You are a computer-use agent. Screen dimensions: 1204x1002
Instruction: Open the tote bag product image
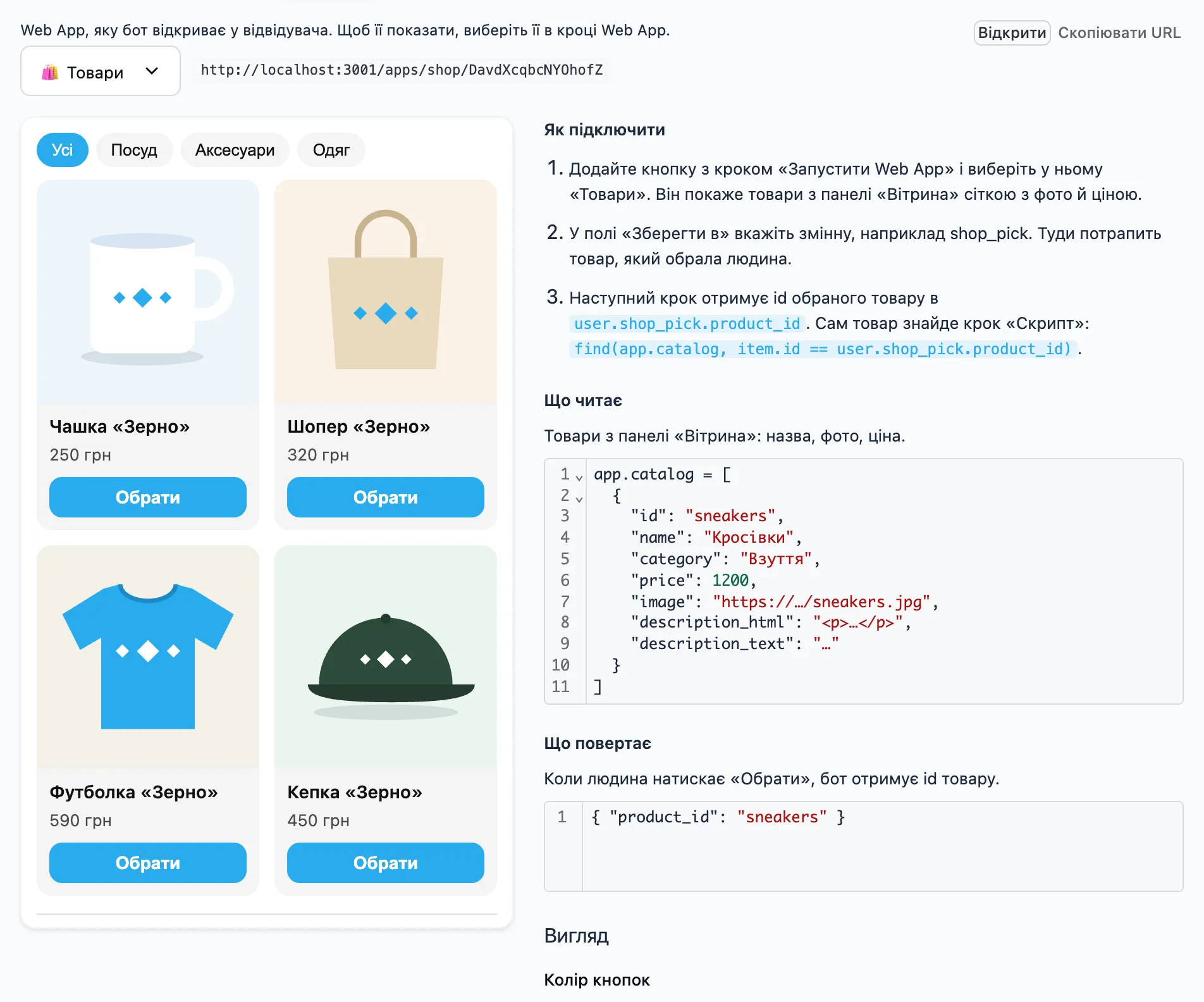(x=386, y=292)
